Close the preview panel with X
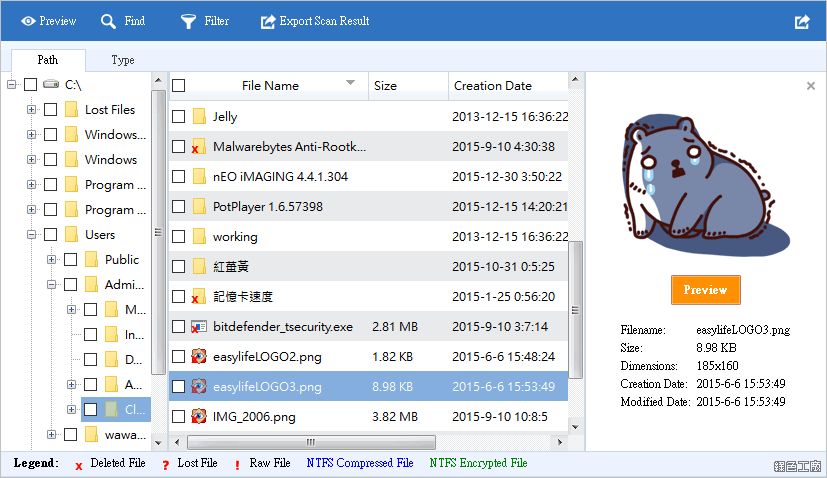827x478 pixels. [811, 85]
